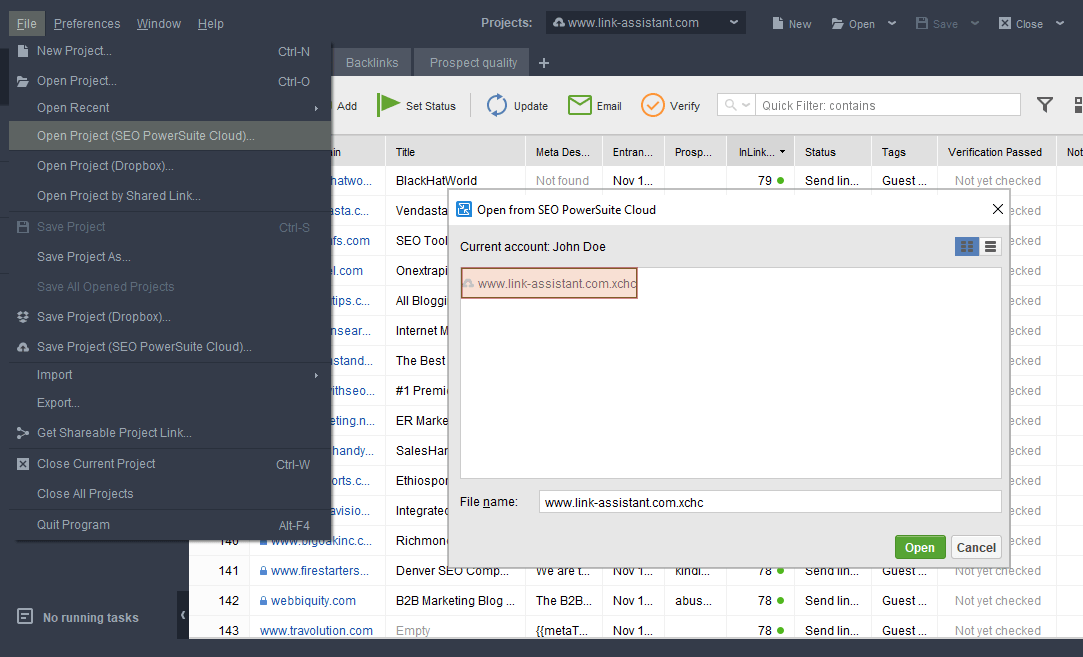
Task: Click the Verify checkmark icon
Action: 653,106
